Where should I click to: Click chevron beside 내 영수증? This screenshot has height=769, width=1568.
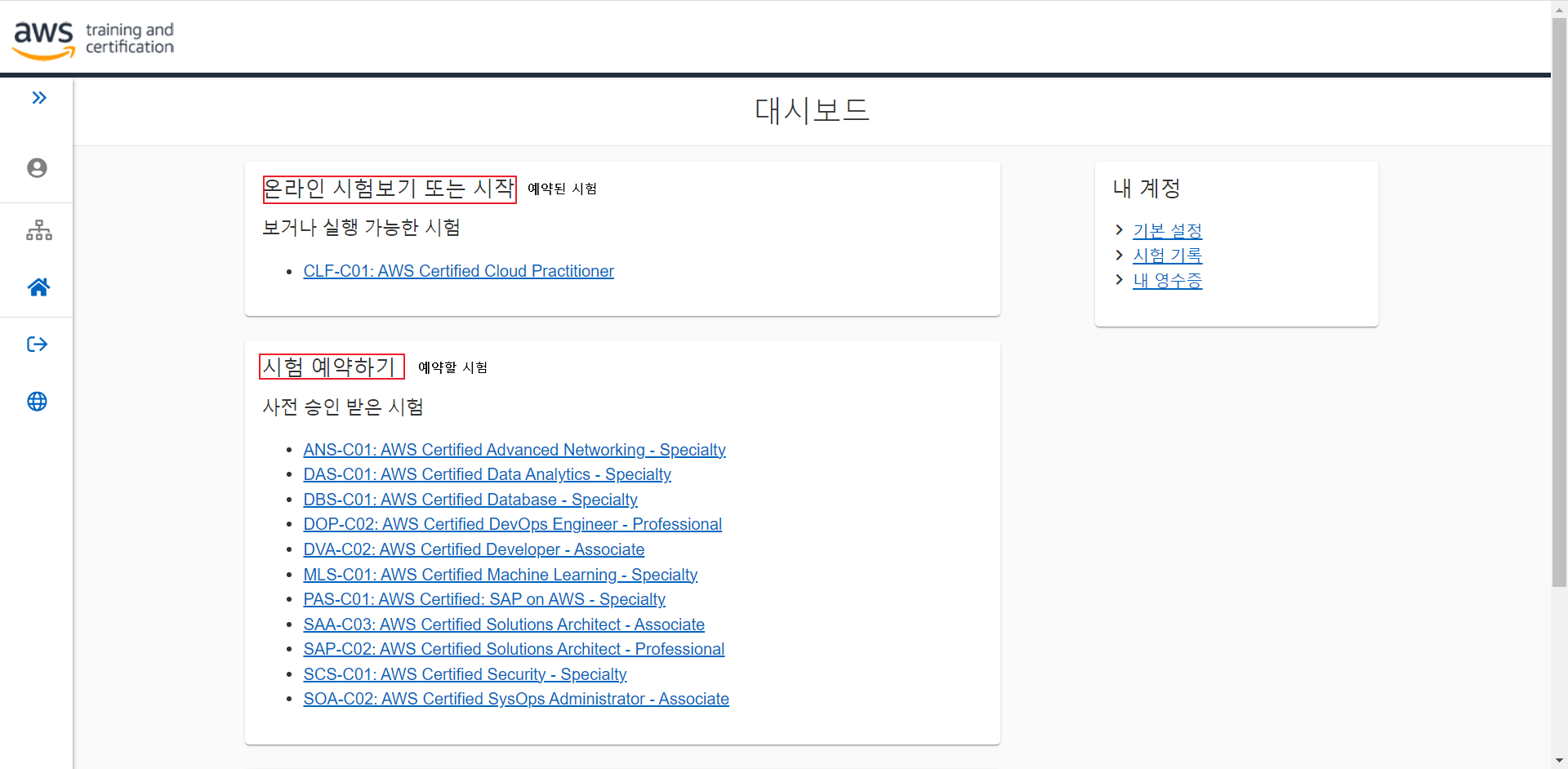tap(1119, 279)
